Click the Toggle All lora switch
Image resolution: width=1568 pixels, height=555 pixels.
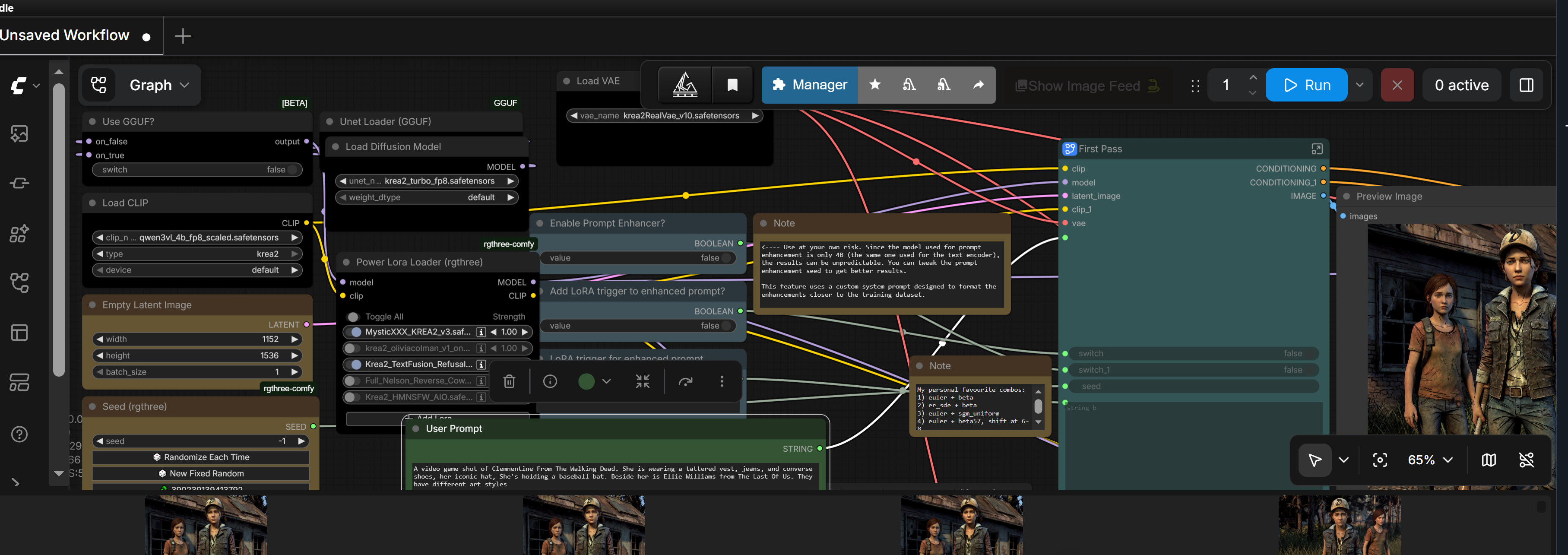353,317
